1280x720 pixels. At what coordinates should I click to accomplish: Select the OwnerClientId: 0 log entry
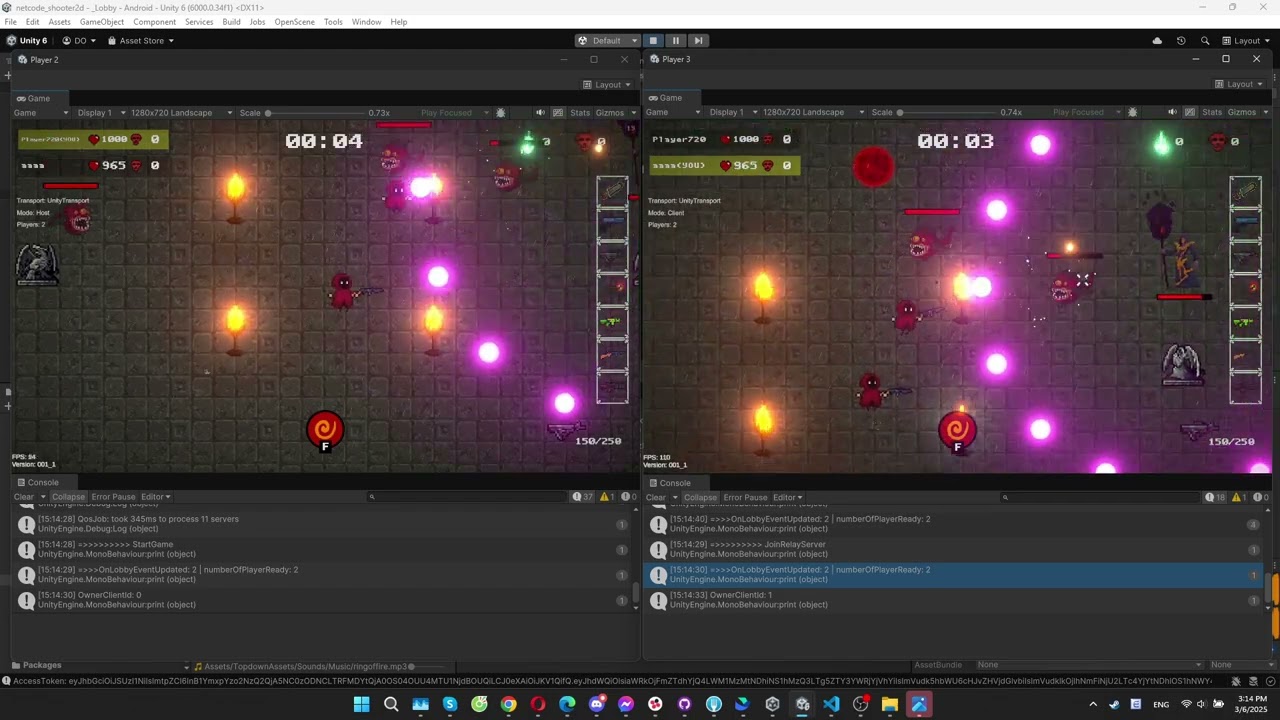322,600
